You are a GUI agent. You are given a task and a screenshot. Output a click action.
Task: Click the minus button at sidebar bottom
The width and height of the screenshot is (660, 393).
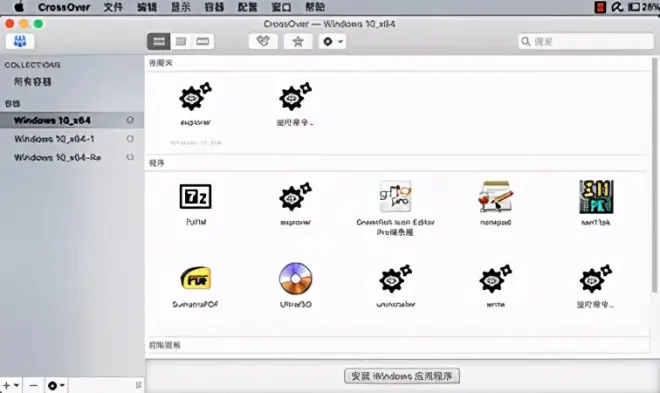coord(33,385)
